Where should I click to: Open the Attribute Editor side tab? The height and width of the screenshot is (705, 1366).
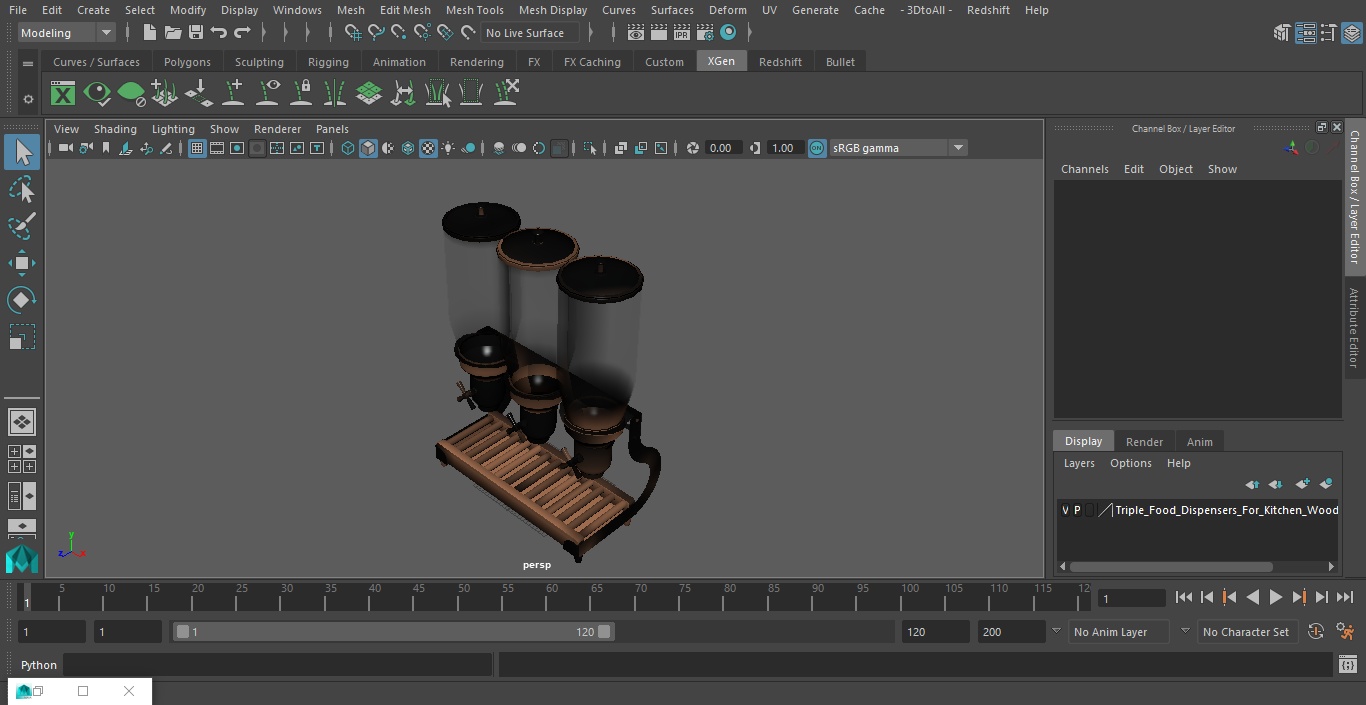(x=1355, y=328)
